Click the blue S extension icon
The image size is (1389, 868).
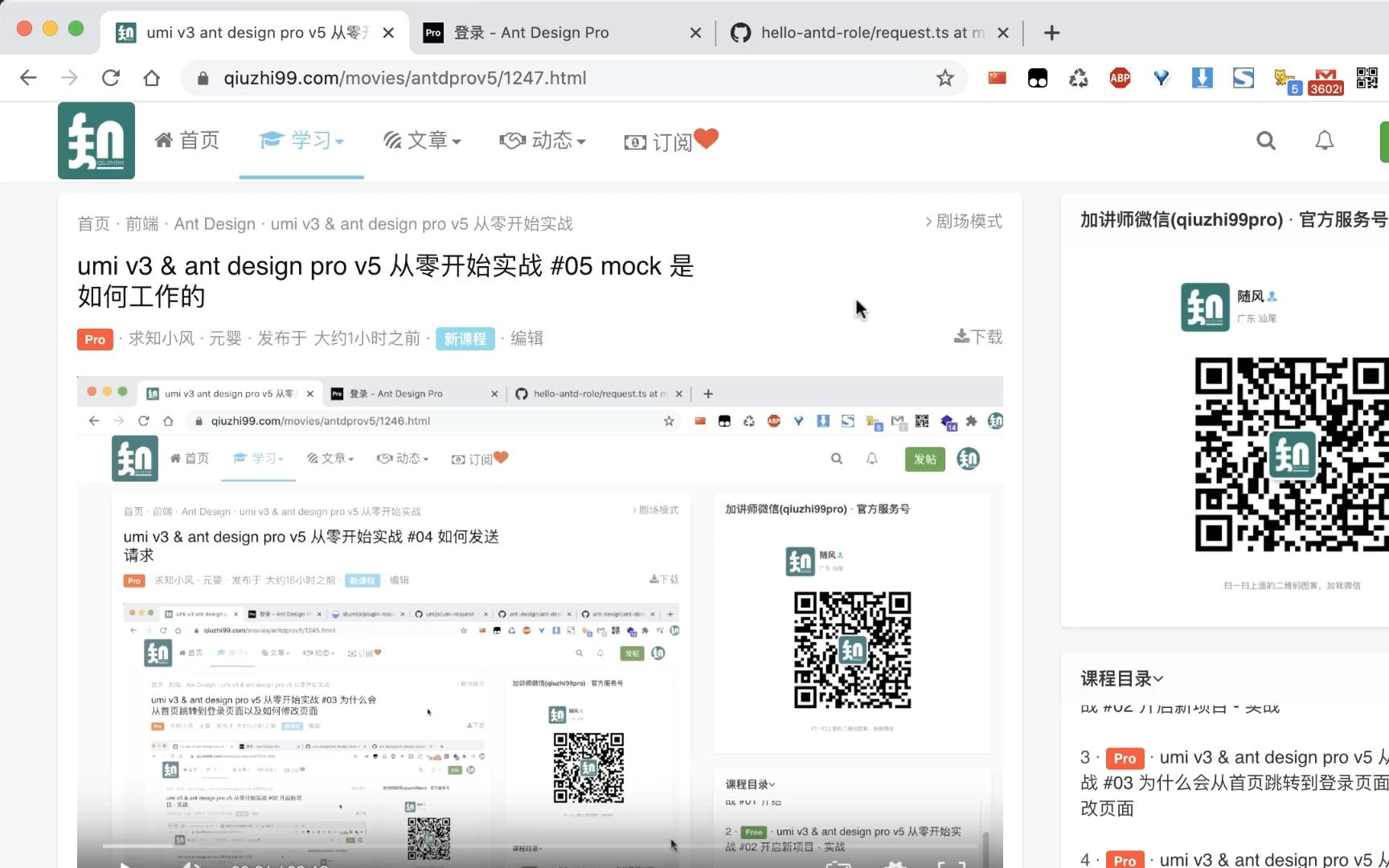pos(1244,78)
